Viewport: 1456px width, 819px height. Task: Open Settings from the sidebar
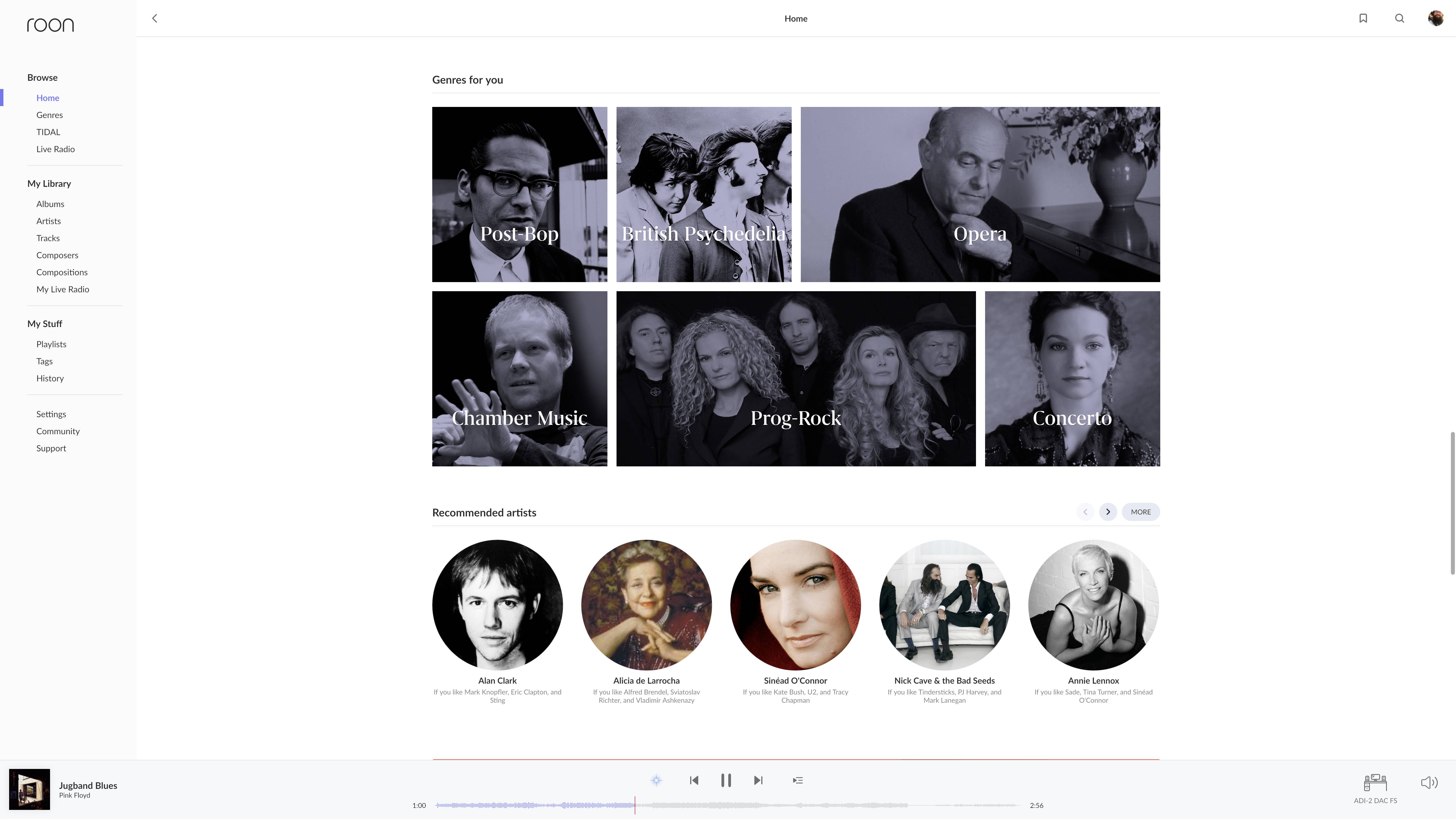tap(51, 414)
